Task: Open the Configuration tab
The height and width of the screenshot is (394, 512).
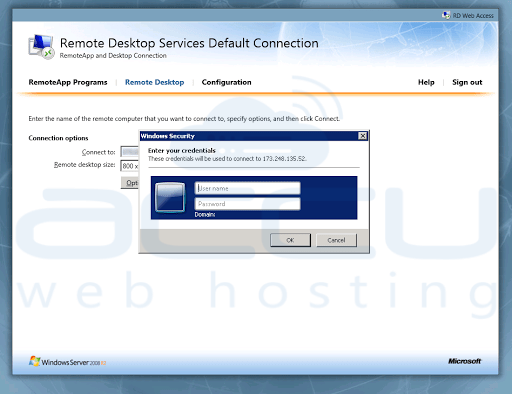Action: tap(226, 82)
